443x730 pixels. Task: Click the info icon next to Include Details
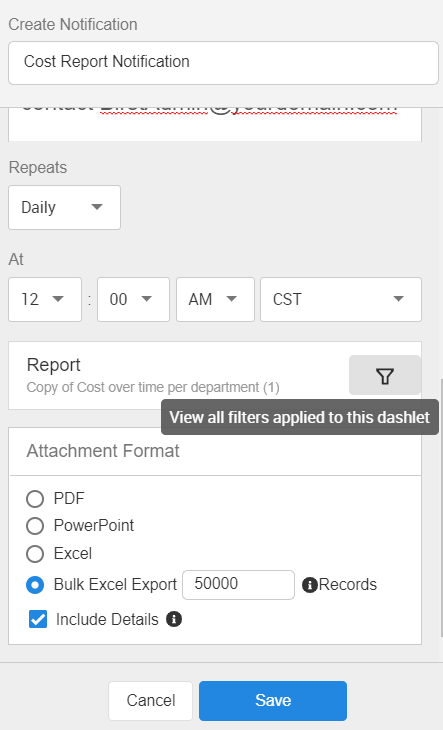coord(174,619)
